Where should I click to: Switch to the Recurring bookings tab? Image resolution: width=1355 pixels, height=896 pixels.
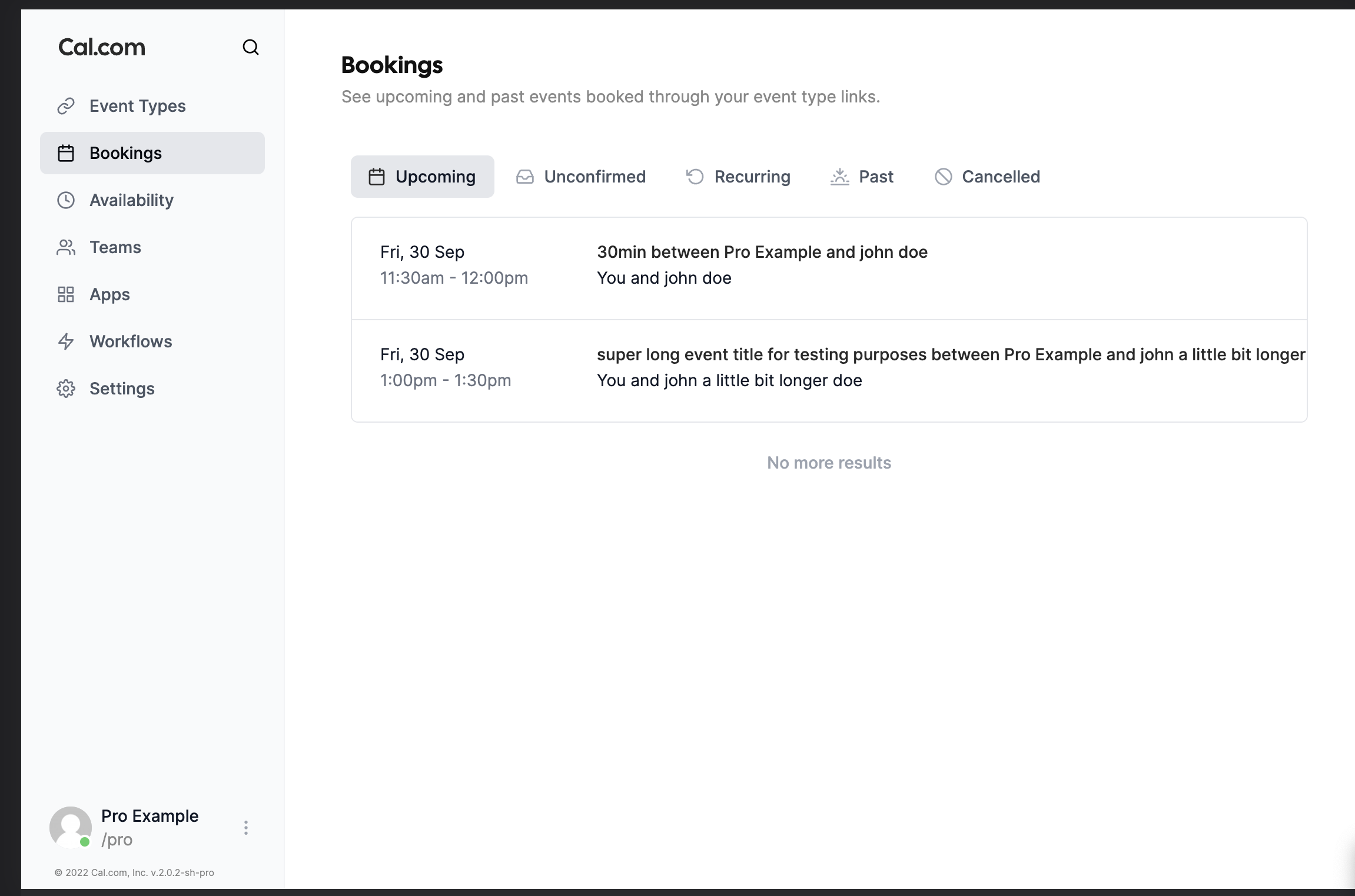coord(738,177)
